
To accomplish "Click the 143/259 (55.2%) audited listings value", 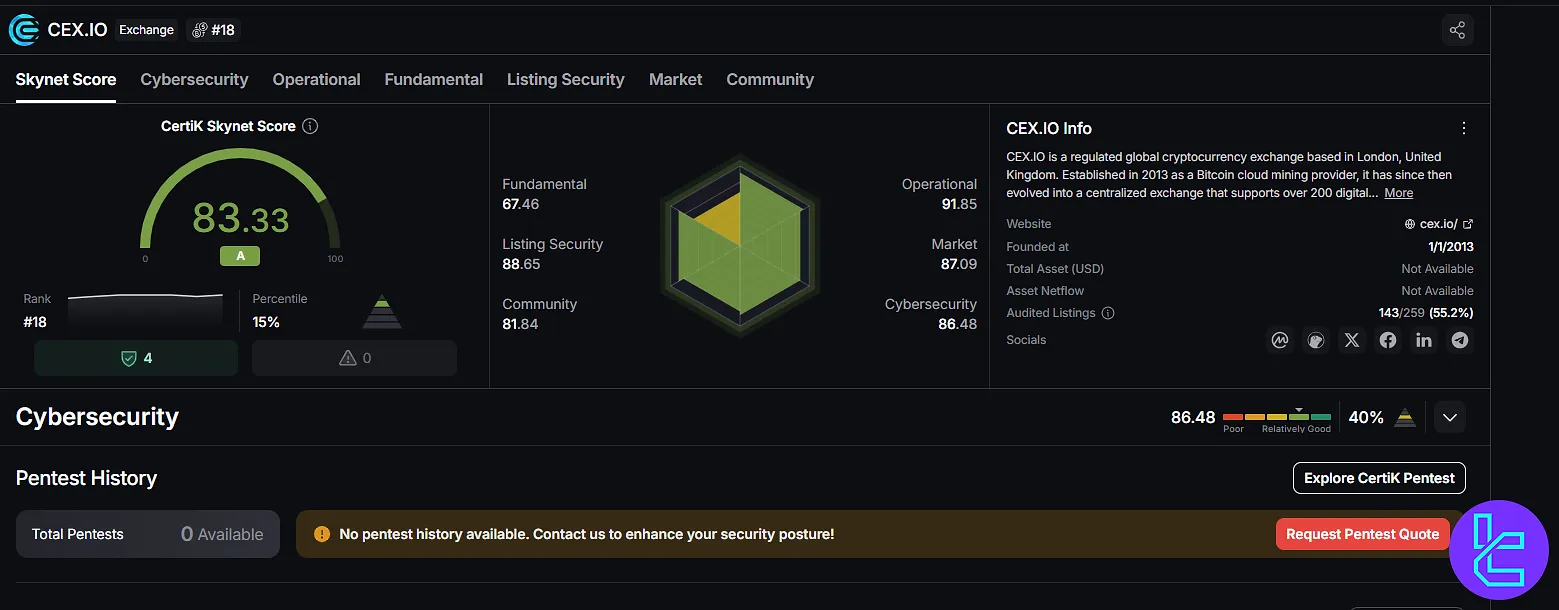I will point(1426,313).
